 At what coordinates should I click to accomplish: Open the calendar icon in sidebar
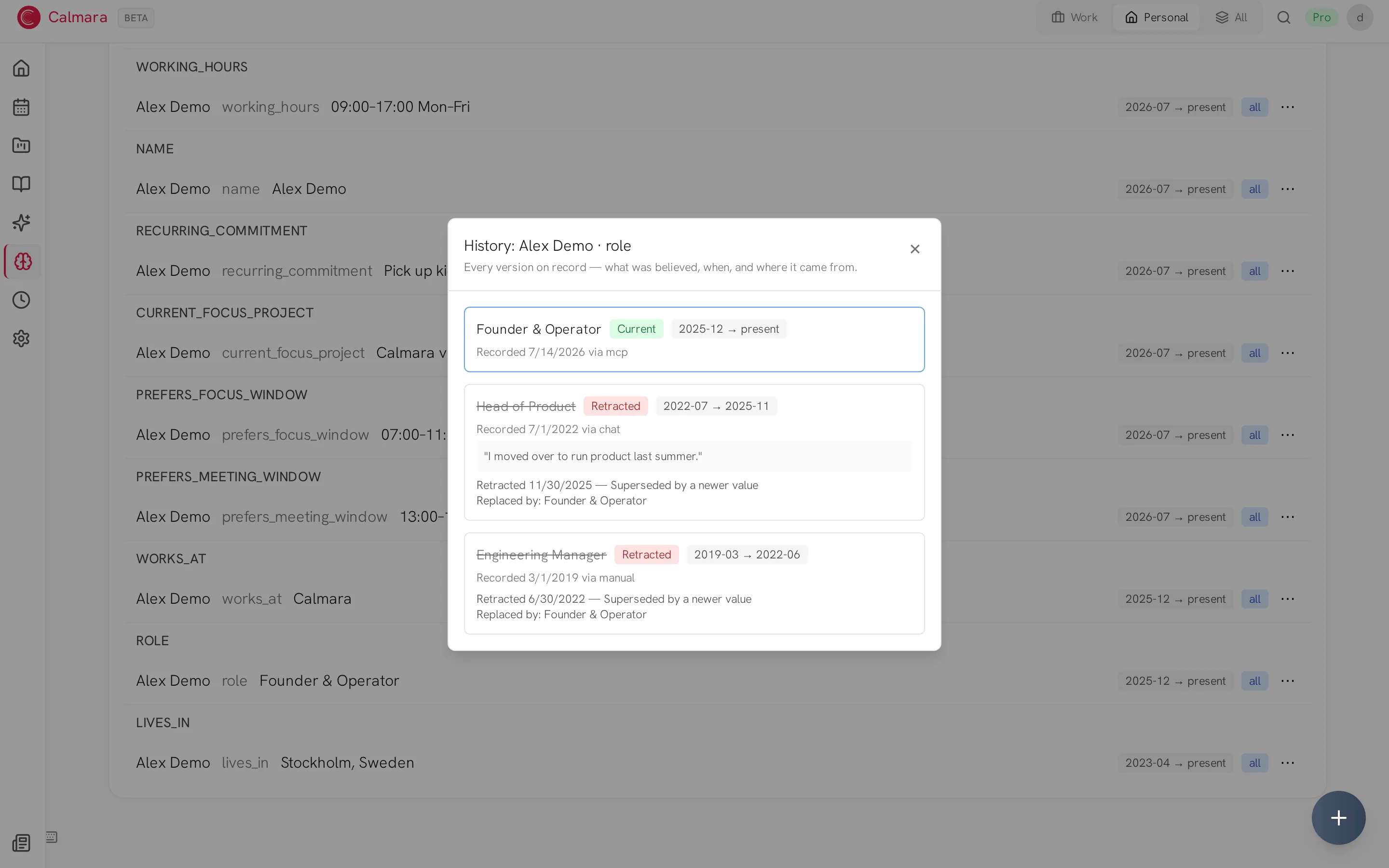point(21,107)
